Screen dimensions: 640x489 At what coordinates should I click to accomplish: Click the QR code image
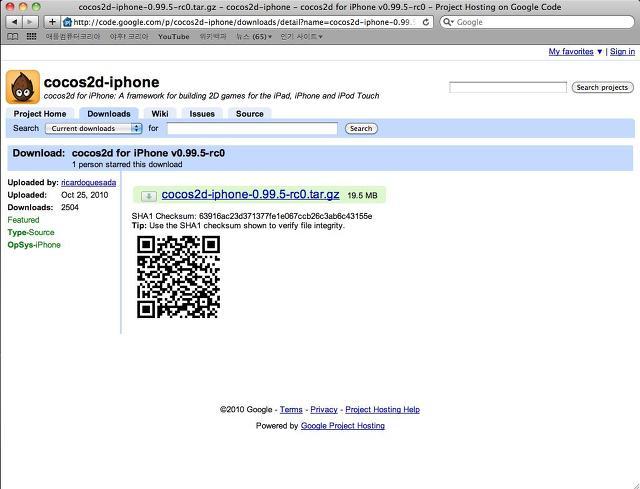pyautogui.click(x=178, y=277)
